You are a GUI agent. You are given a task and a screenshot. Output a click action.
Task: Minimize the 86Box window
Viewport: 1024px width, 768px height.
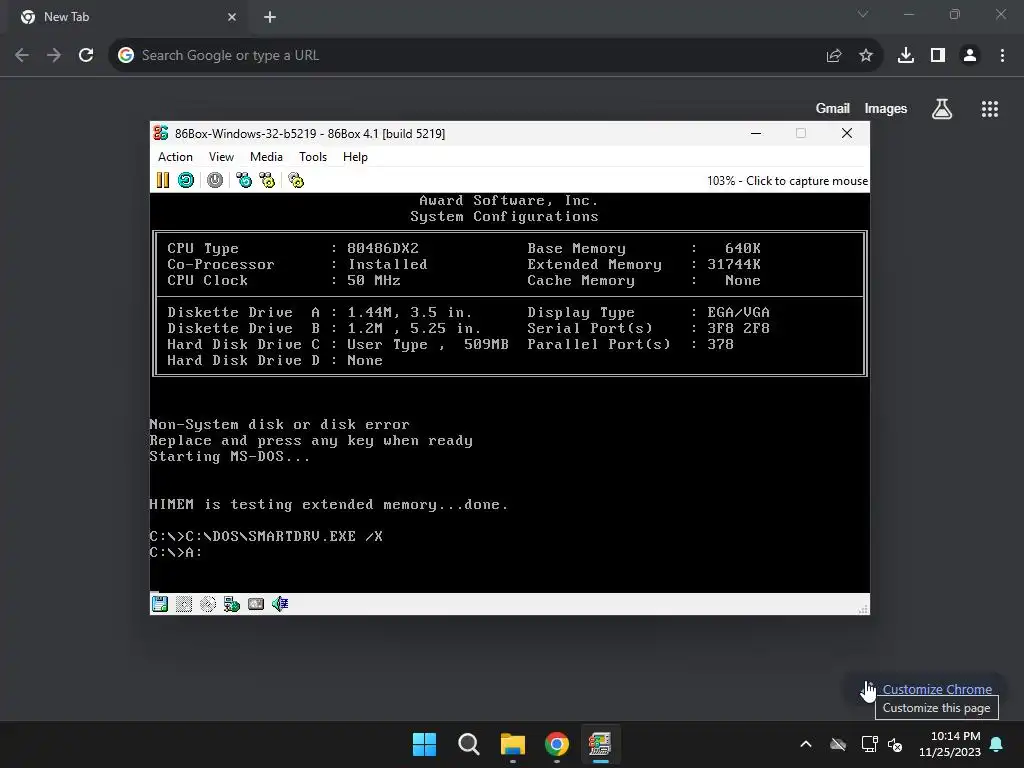click(756, 133)
